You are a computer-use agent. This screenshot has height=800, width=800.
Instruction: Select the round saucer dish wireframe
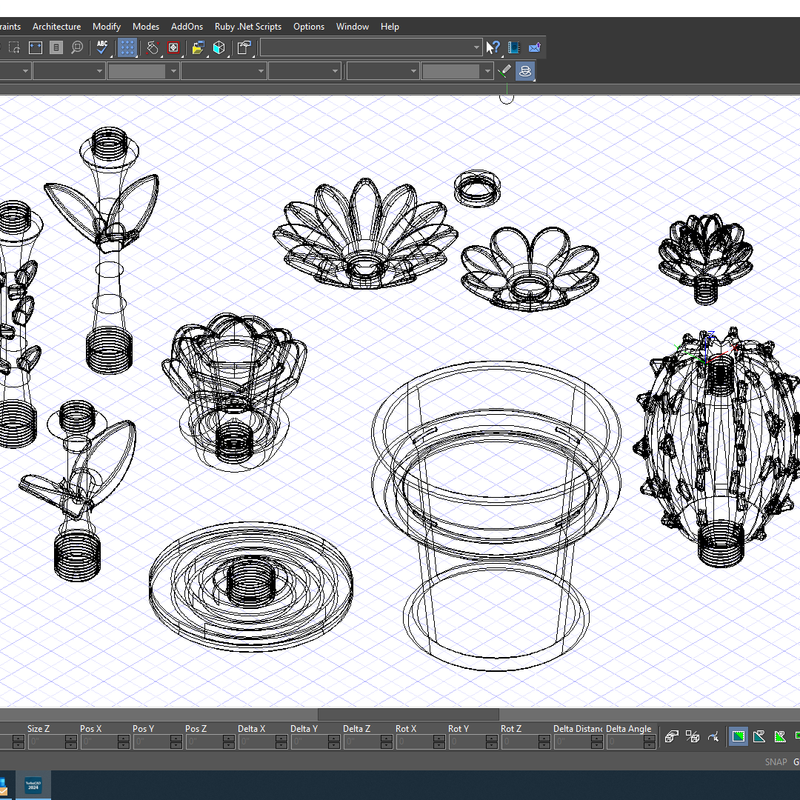point(251,587)
